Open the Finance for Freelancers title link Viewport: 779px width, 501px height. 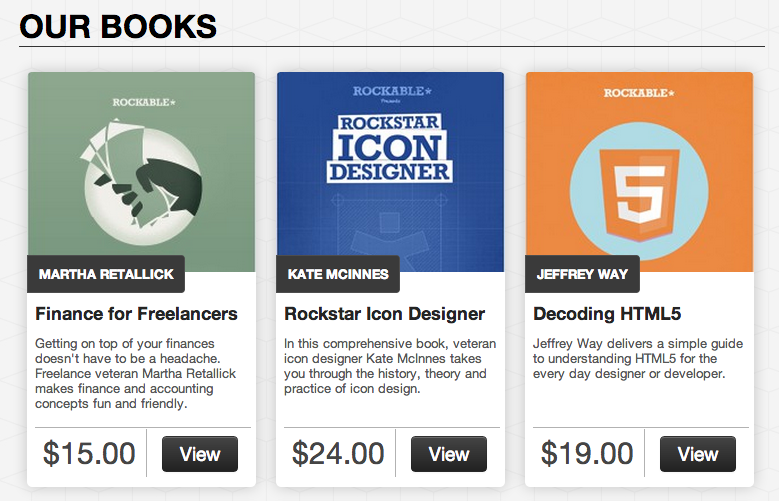[x=136, y=314]
